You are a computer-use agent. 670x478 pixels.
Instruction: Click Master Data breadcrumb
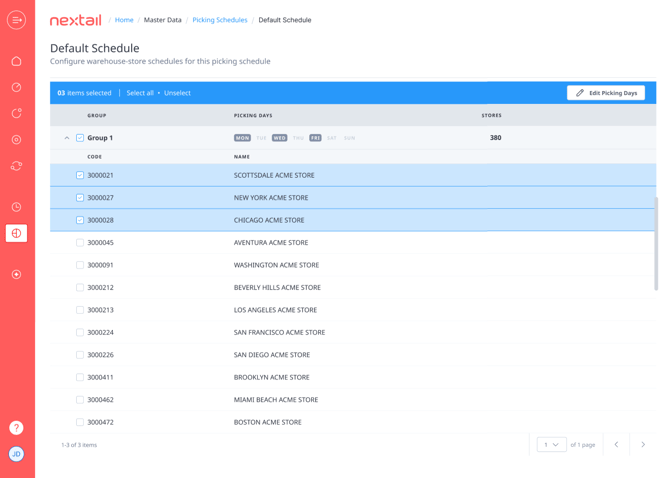point(162,20)
